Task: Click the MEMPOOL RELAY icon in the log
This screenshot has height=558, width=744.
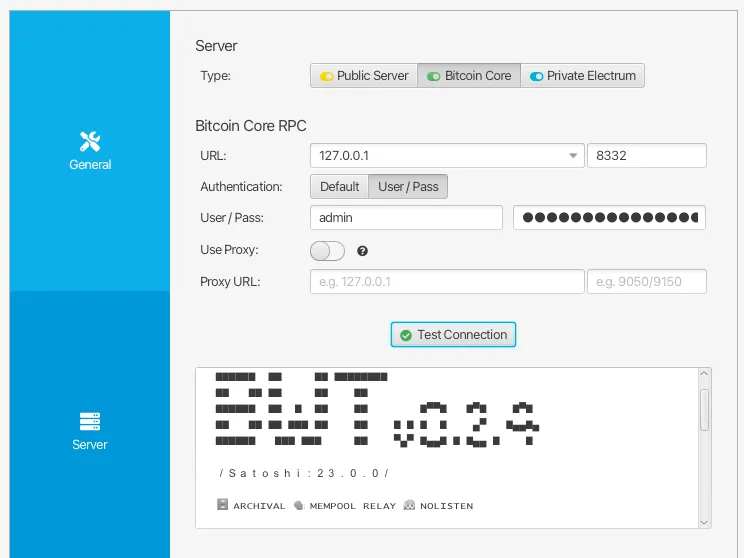Action: click(x=298, y=505)
